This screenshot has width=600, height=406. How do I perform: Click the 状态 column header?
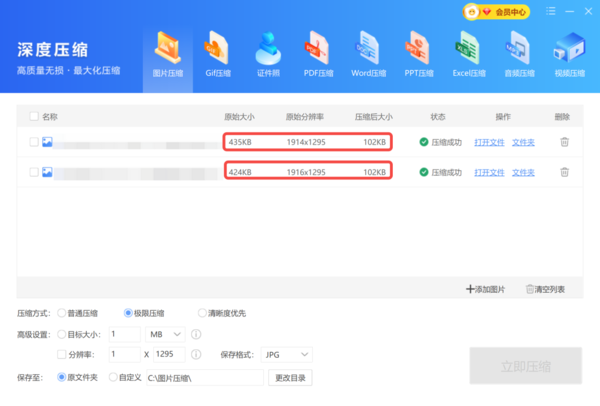click(438, 117)
